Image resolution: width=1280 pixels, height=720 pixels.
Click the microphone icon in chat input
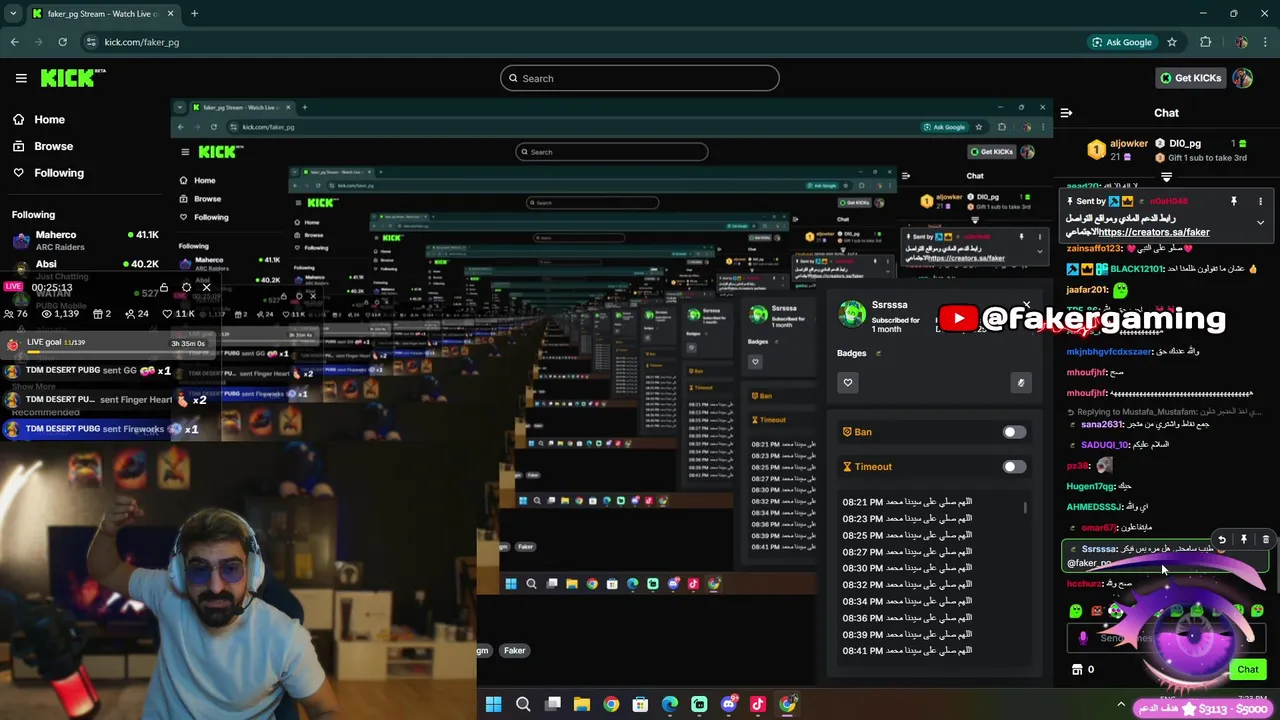point(1083,638)
